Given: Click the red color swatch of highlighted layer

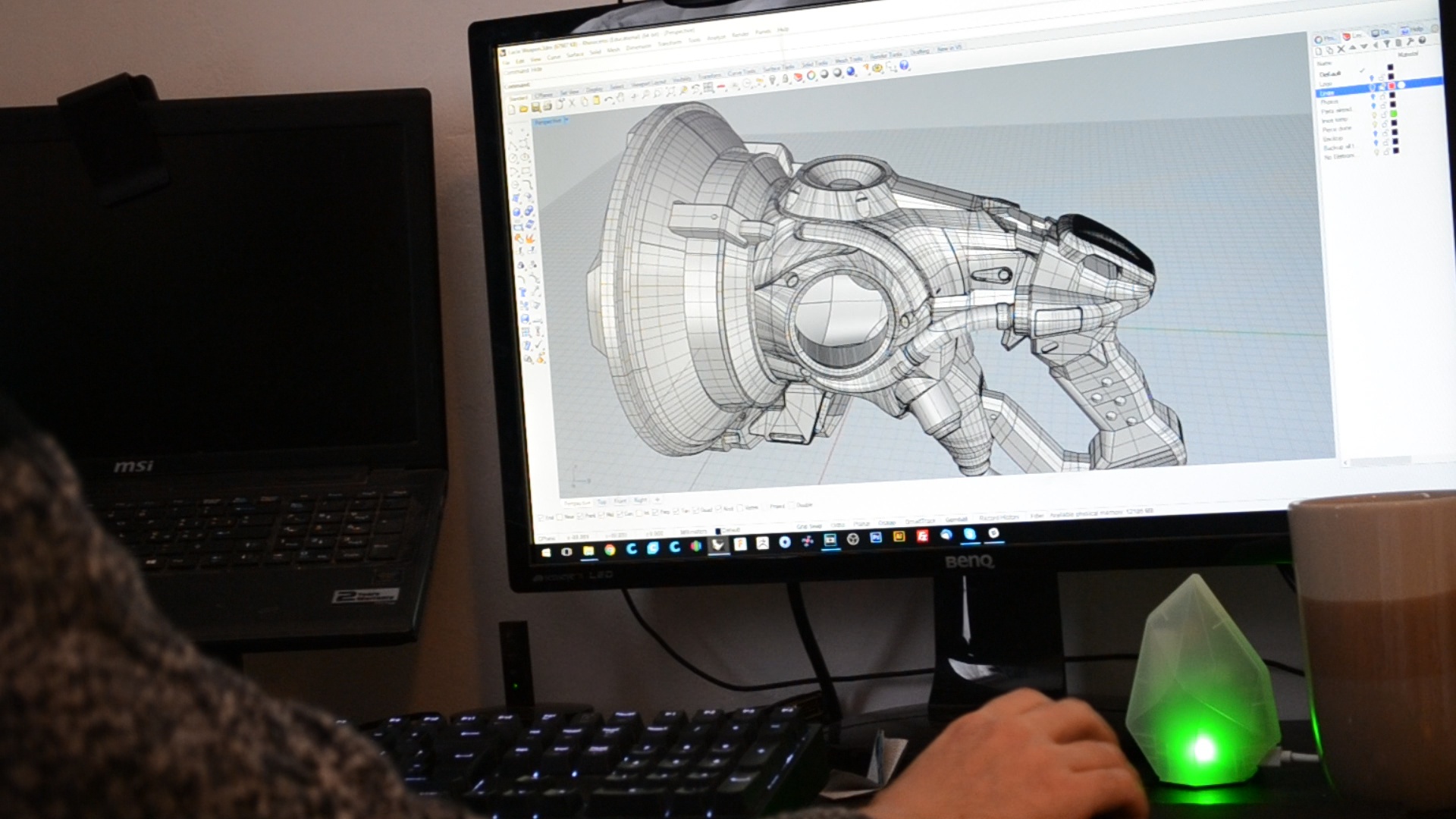Looking at the screenshot, I should [1392, 86].
